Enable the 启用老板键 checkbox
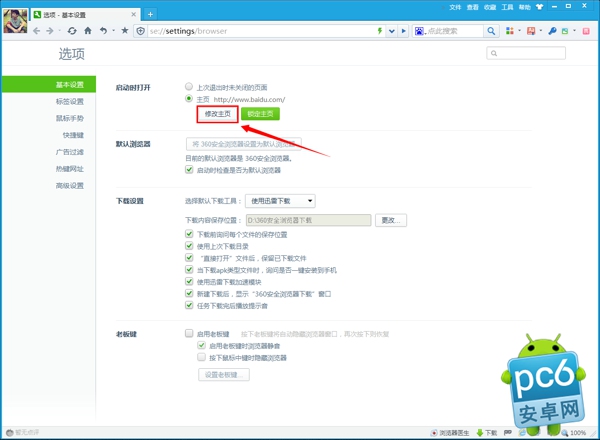 click(x=190, y=333)
